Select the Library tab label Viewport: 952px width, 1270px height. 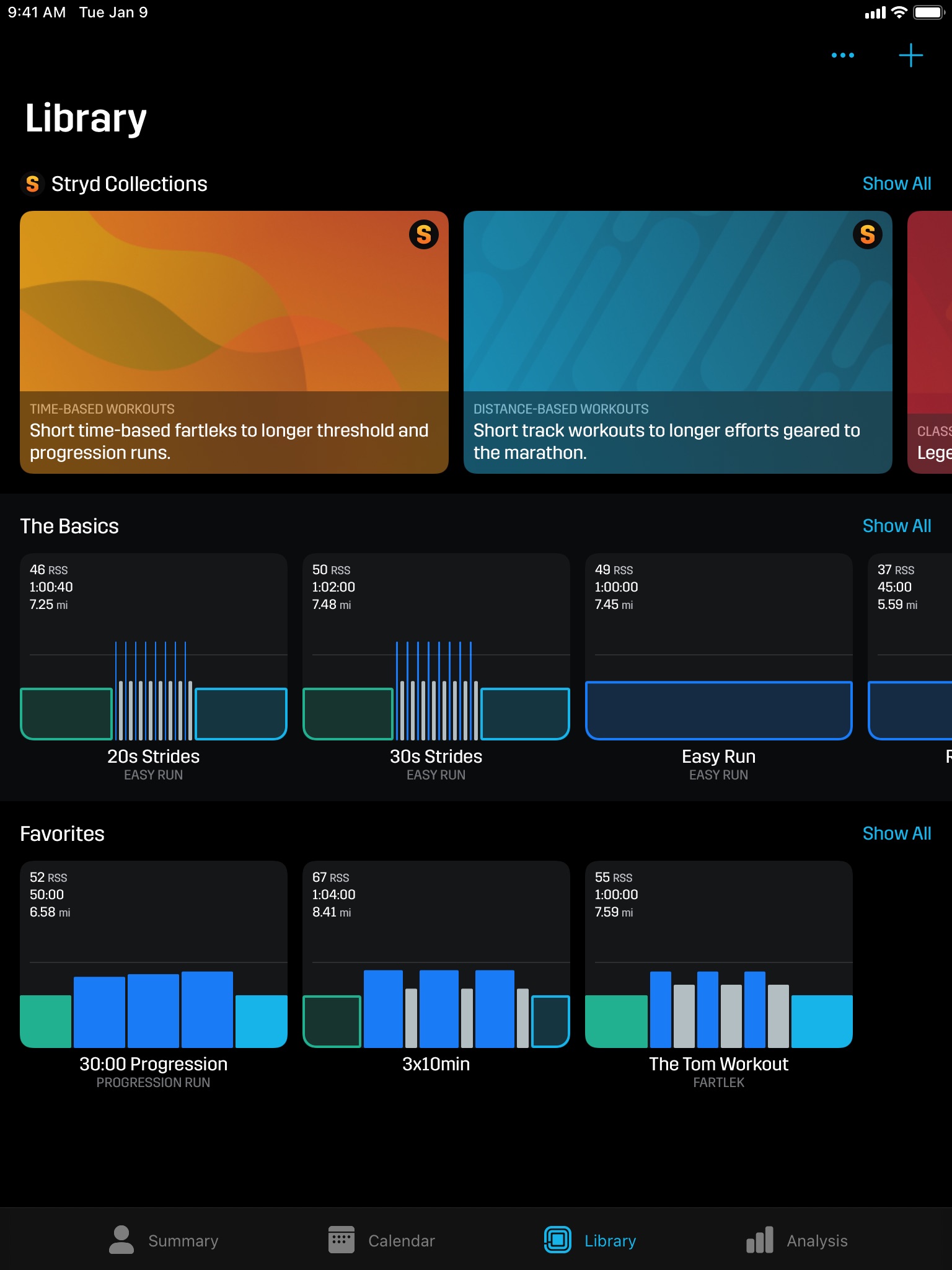610,1241
